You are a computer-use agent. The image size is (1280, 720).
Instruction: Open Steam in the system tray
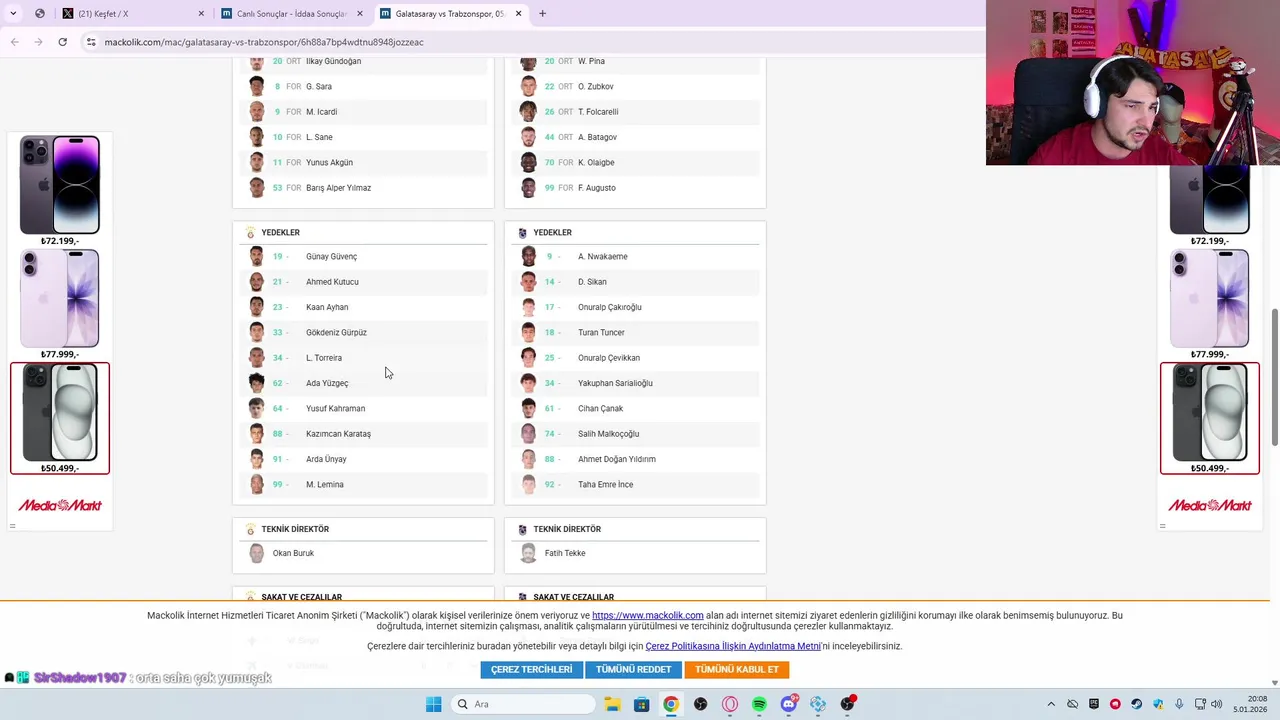point(1137,704)
